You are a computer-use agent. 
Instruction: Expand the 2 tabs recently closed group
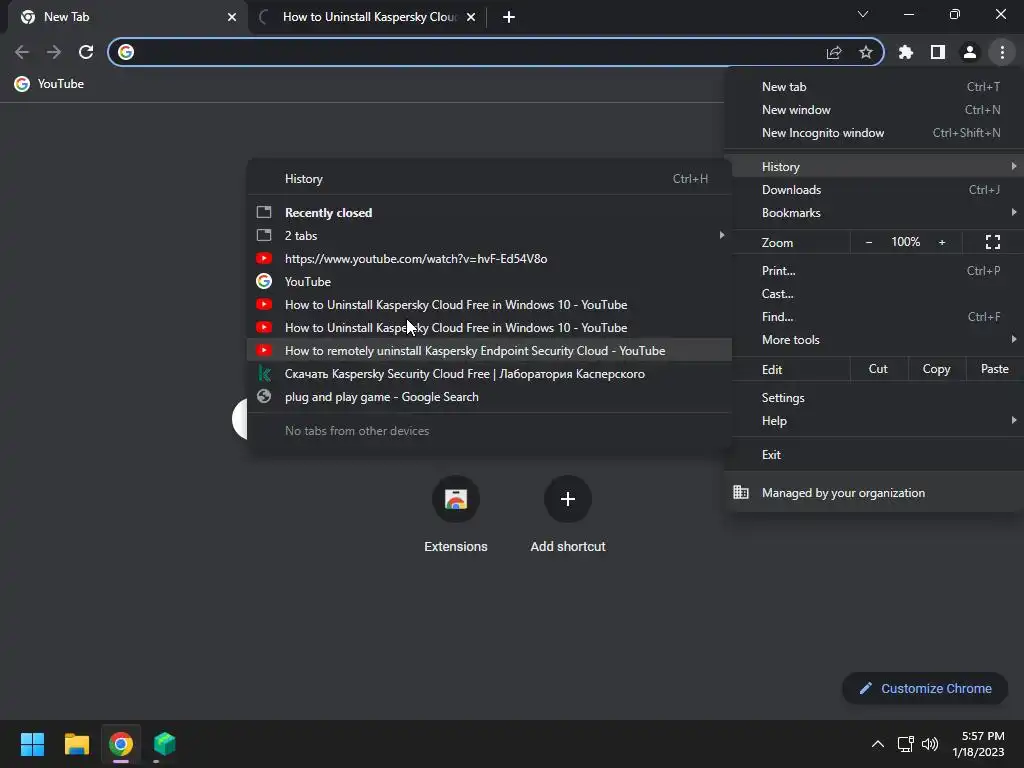[x=489, y=236]
